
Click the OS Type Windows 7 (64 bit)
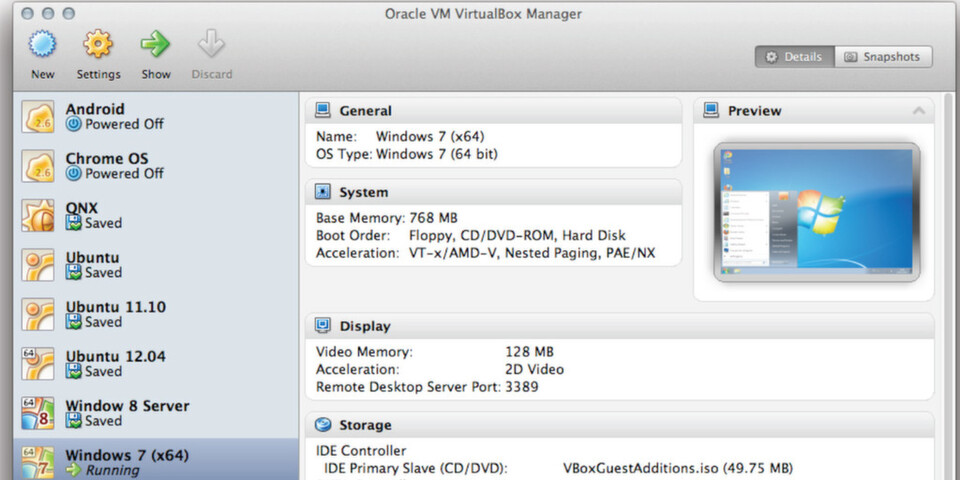[x=407, y=154]
